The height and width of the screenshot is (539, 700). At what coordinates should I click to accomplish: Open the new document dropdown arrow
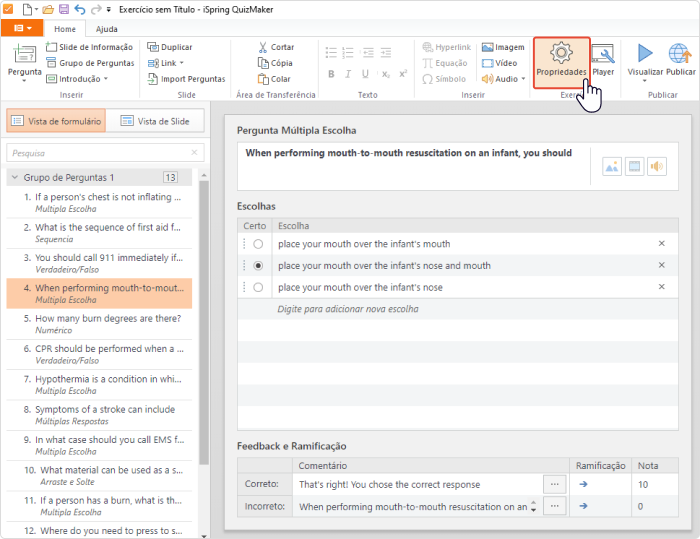click(37, 9)
